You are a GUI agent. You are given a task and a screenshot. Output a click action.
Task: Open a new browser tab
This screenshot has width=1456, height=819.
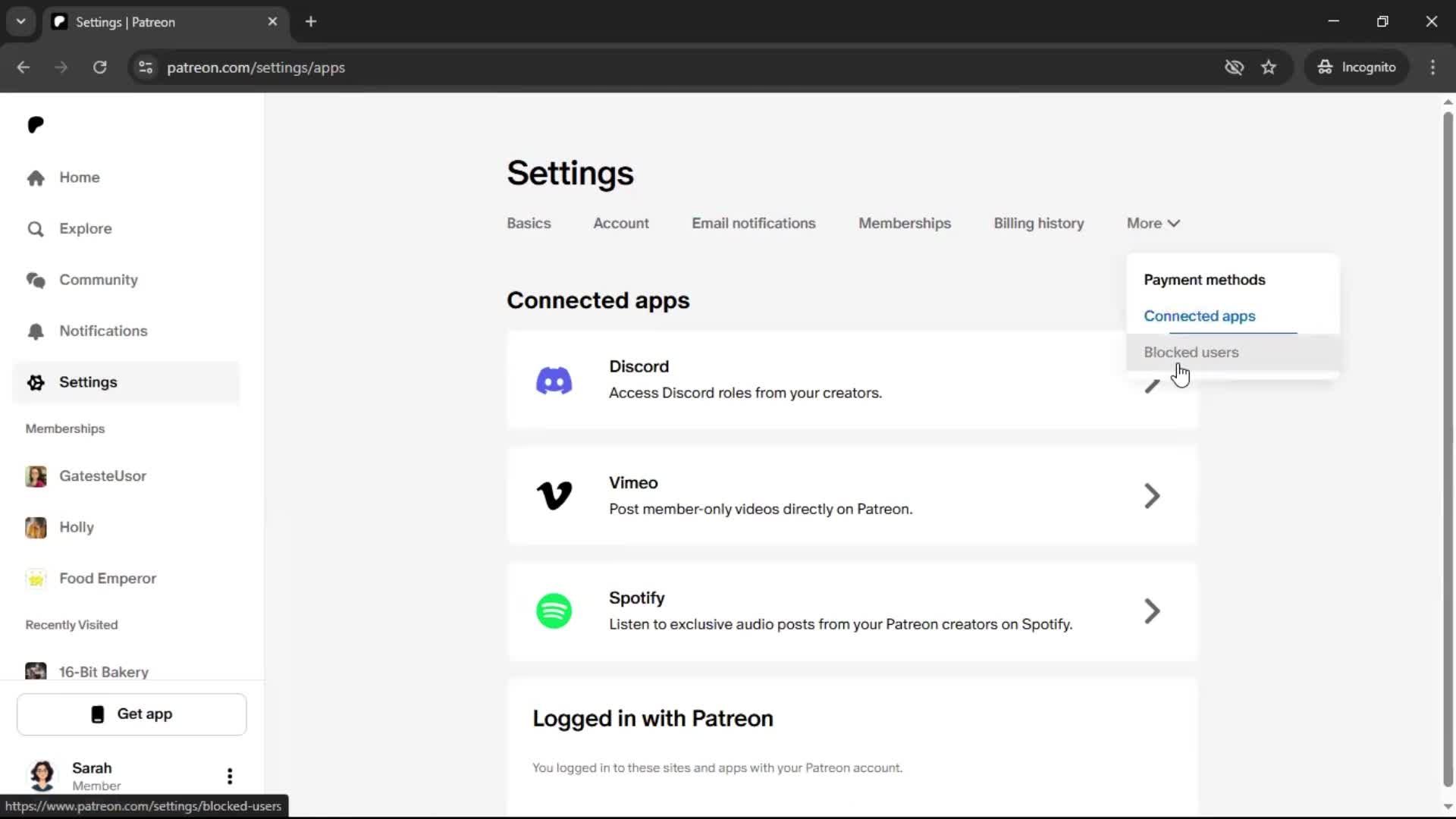[x=311, y=22]
